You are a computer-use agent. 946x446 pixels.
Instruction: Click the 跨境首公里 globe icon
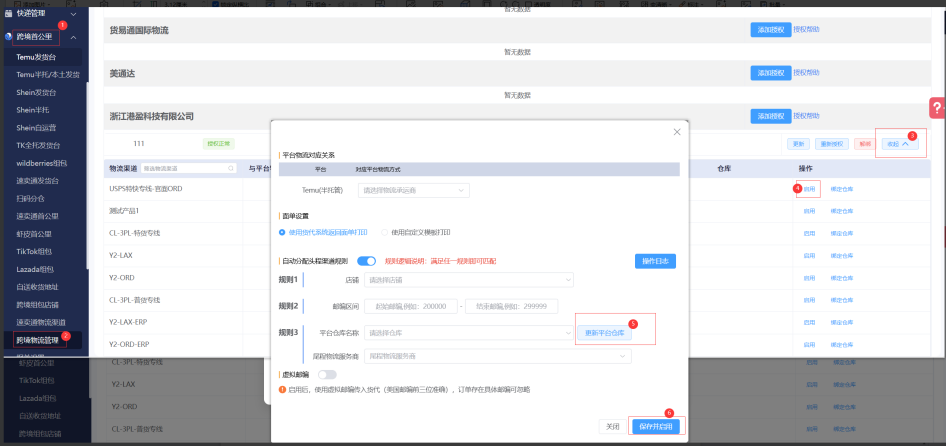8,37
